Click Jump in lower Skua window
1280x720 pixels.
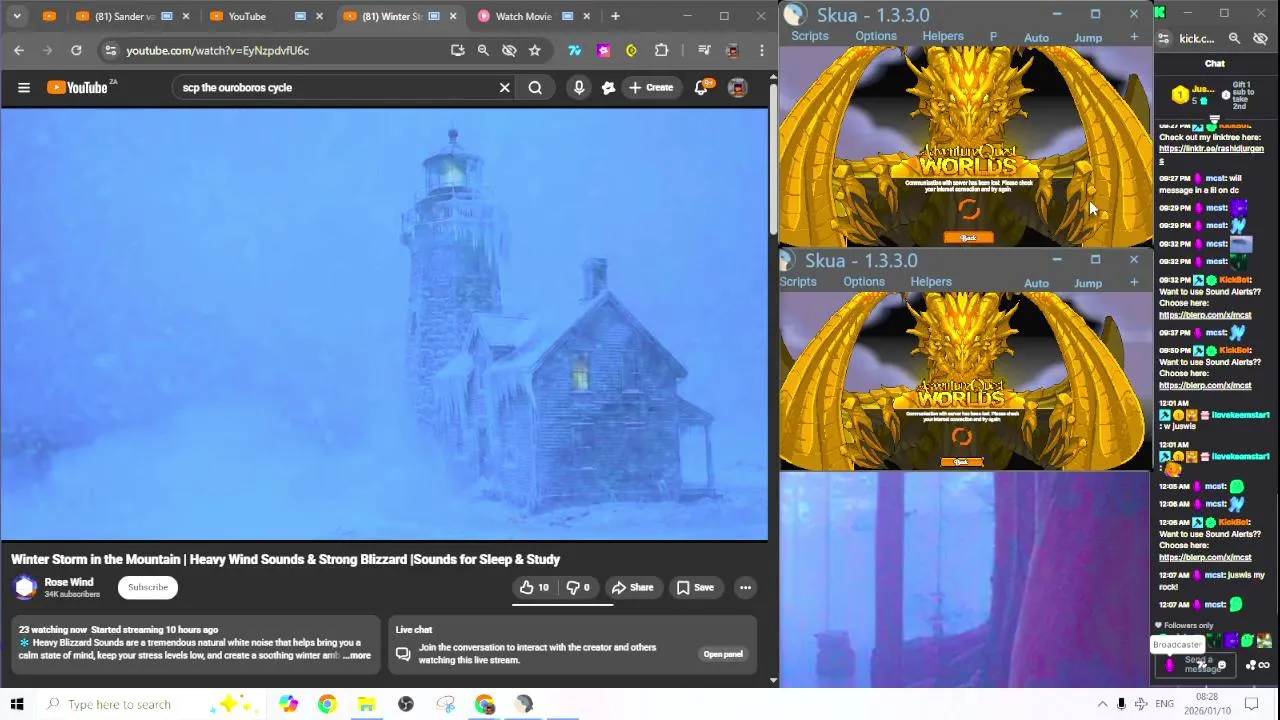pos(1088,284)
